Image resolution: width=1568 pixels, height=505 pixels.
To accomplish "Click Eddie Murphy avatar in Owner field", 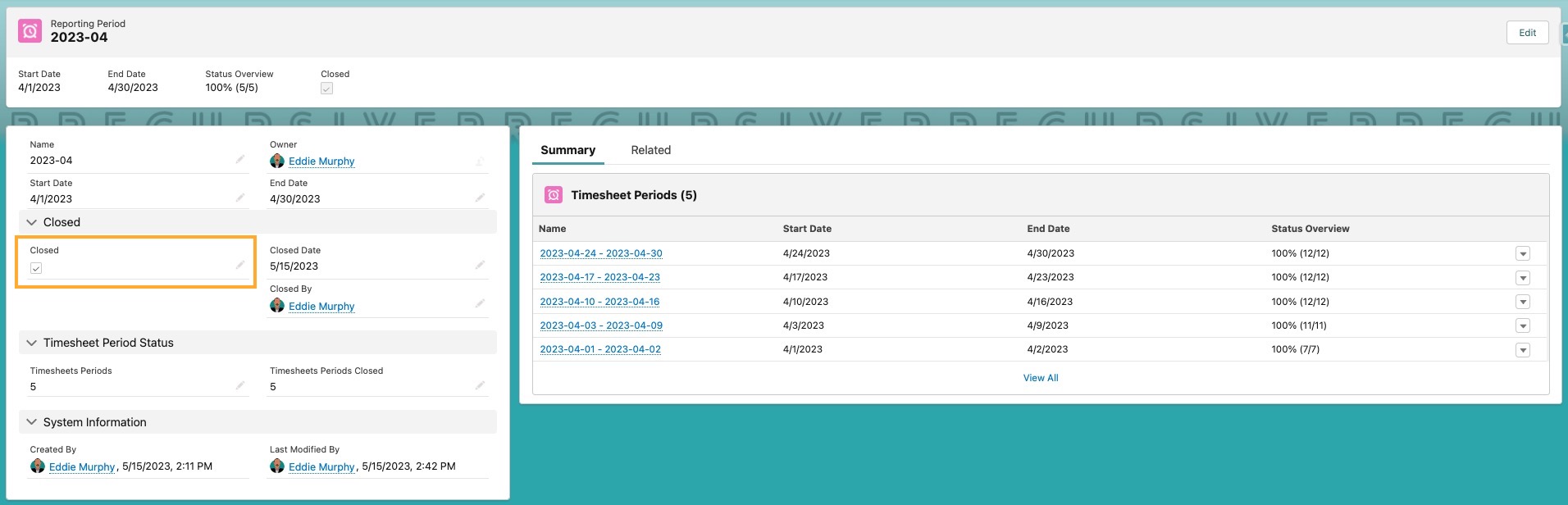I will pyautogui.click(x=277, y=162).
